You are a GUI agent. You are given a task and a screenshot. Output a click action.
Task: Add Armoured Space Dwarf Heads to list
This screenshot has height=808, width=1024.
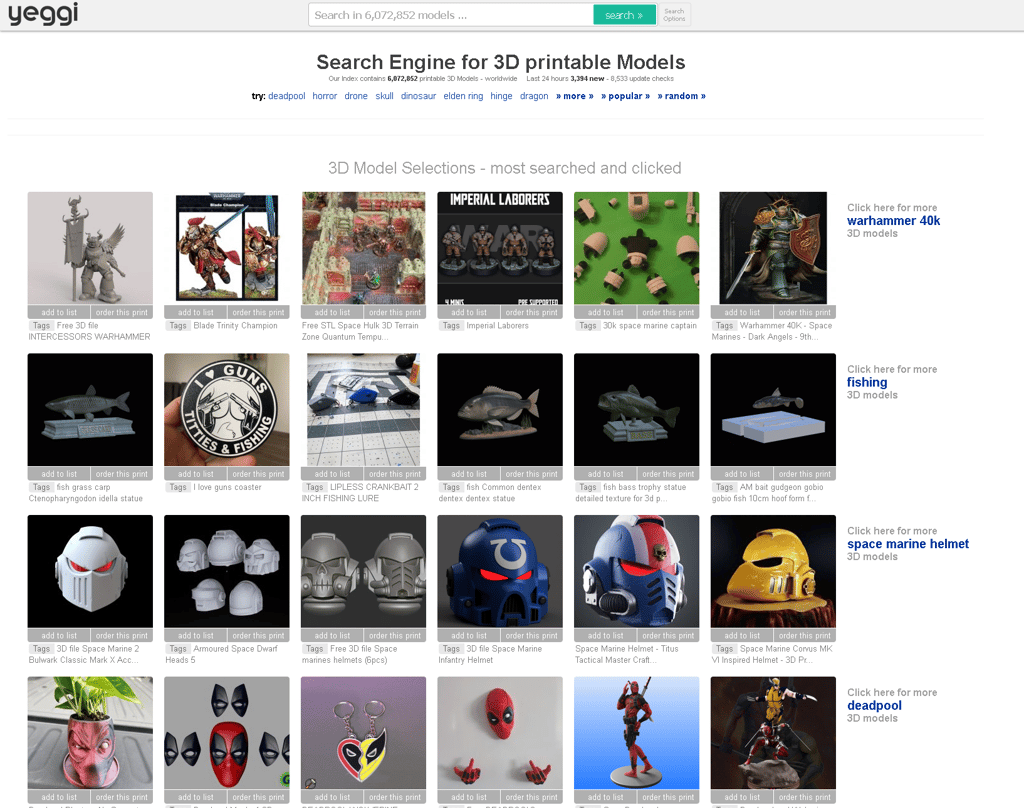click(x=195, y=636)
